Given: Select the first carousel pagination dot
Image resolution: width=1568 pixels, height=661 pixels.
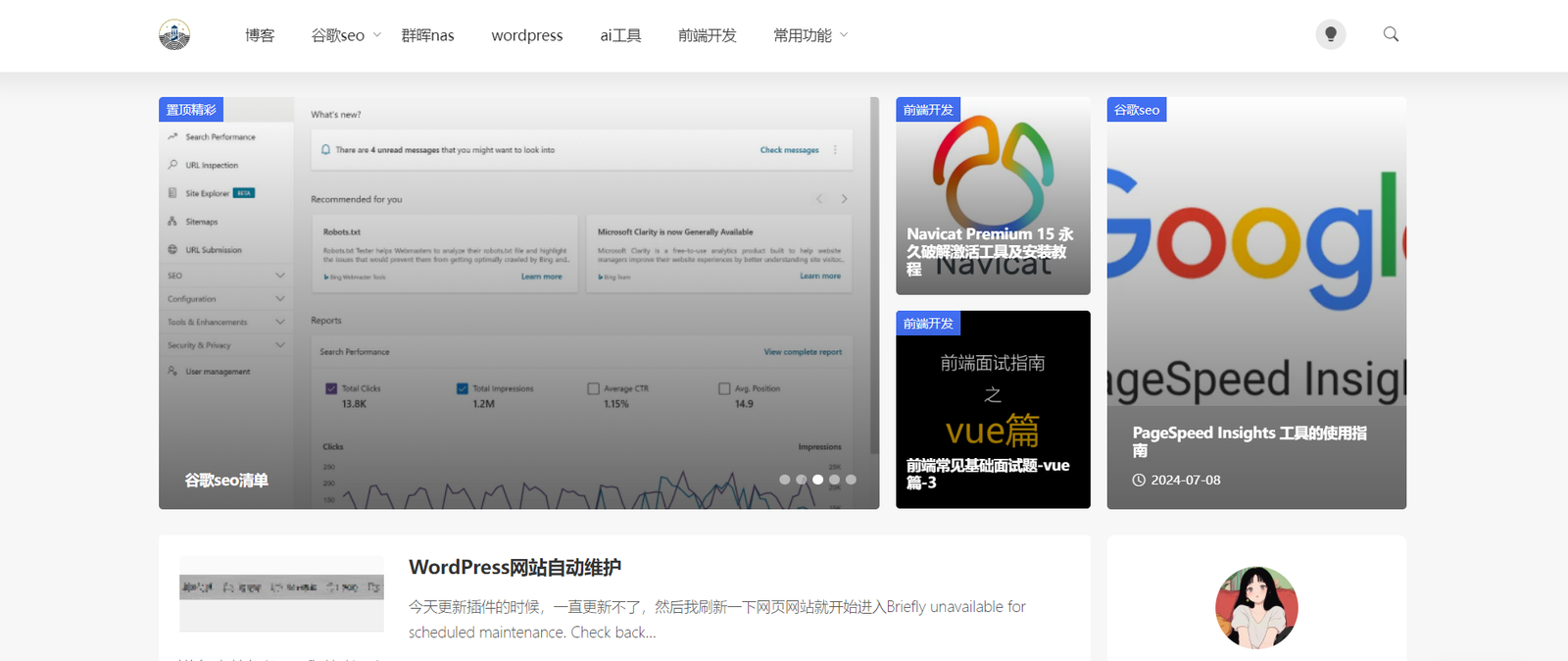Looking at the screenshot, I should point(785,480).
